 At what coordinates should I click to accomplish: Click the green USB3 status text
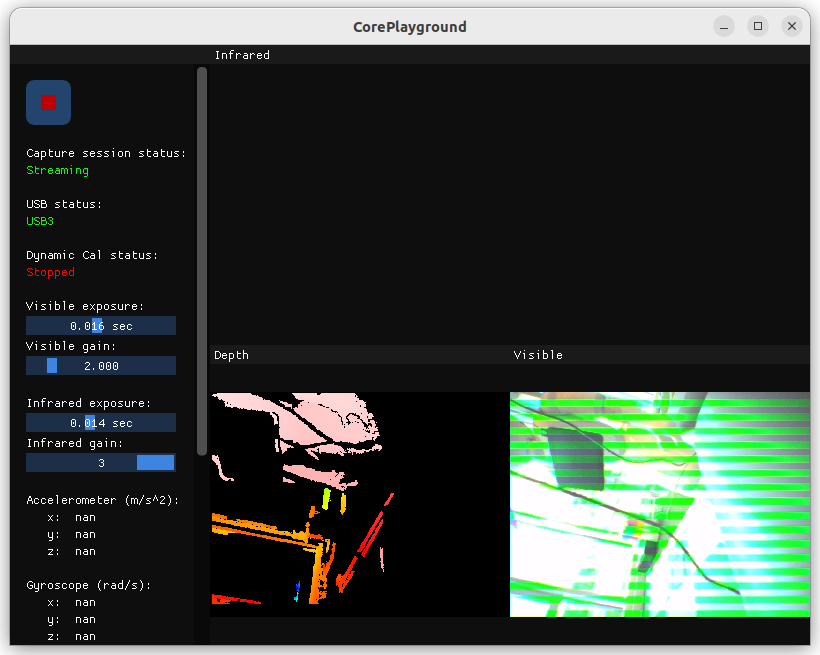(40, 221)
